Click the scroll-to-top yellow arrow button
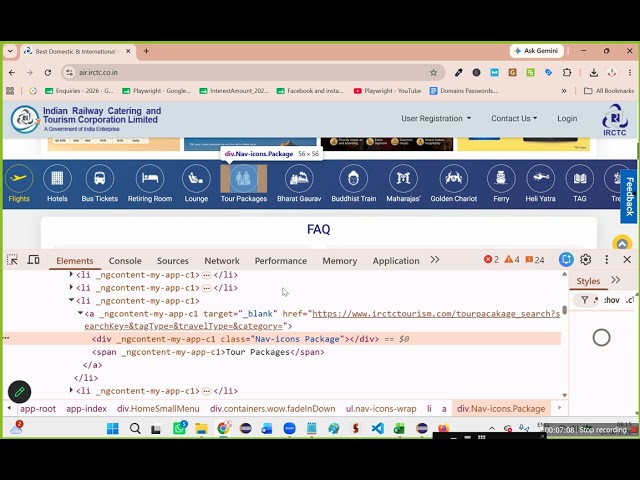Viewport: 640px width, 480px height. click(x=622, y=243)
